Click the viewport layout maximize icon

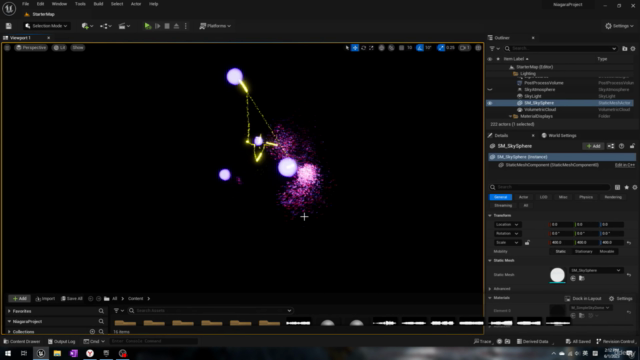(x=478, y=48)
